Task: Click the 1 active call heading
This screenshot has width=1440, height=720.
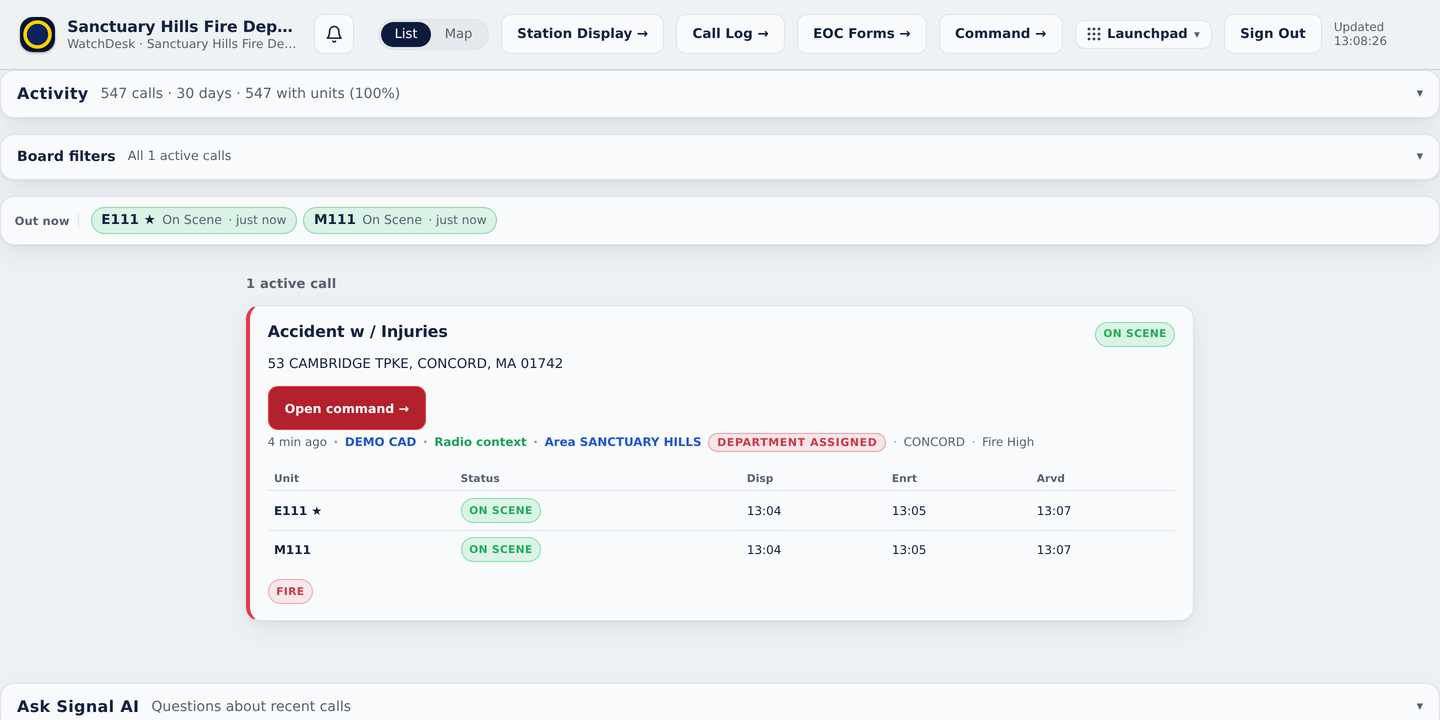Action: (x=291, y=284)
